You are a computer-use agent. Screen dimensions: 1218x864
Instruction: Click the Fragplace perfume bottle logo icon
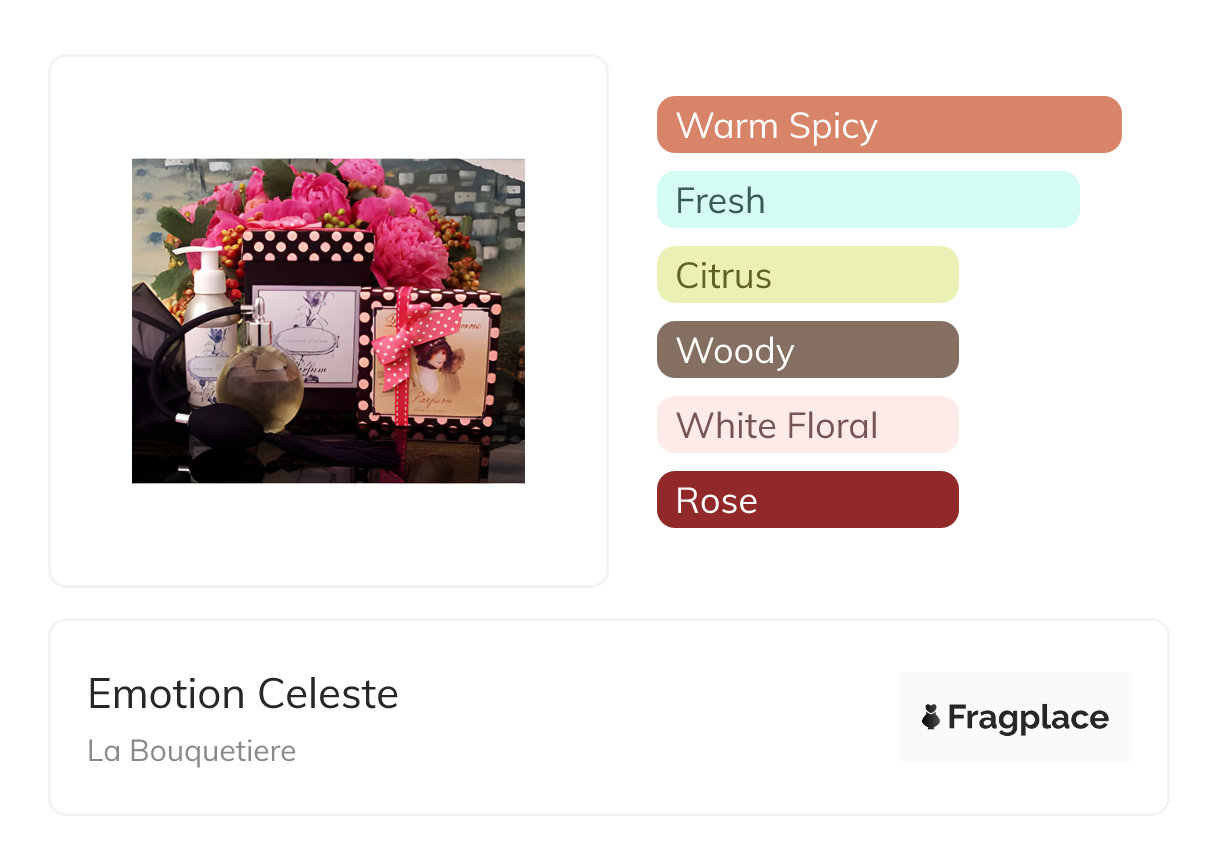(x=931, y=717)
